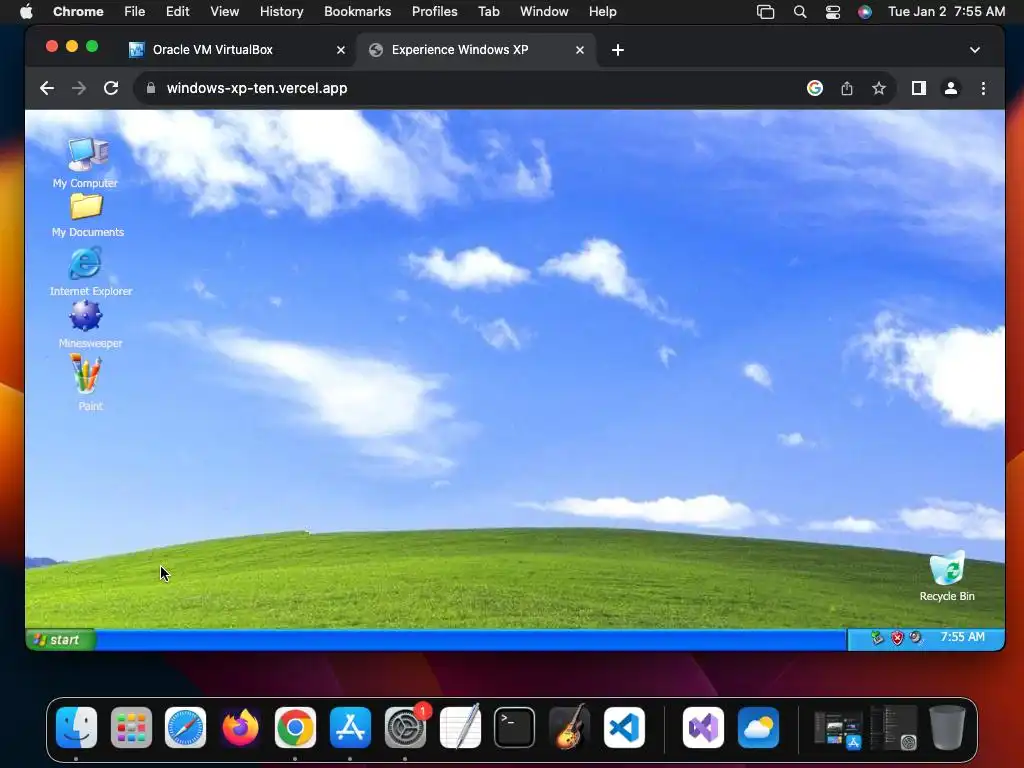The height and width of the screenshot is (768, 1024).
Task: Click Chrome icon in the Dock
Action: (x=295, y=727)
